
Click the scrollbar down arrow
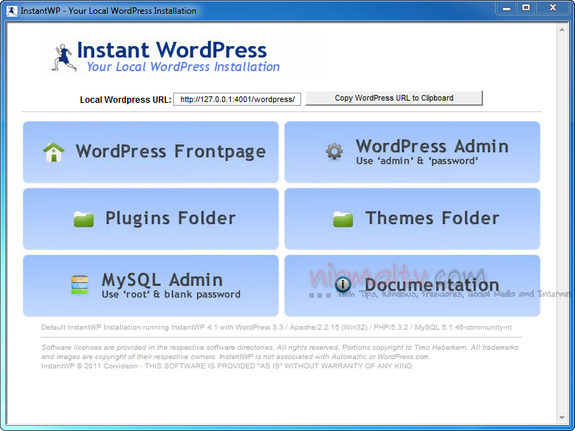coord(562,417)
